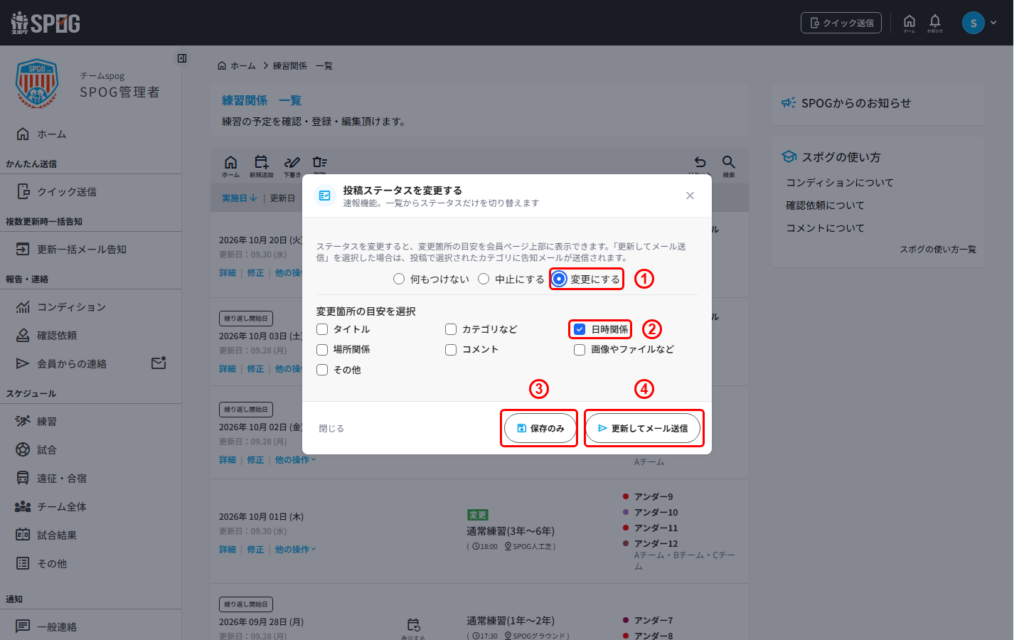
Task: Click 修正 link for 2026年10月03日 row
Action: click(x=255, y=369)
